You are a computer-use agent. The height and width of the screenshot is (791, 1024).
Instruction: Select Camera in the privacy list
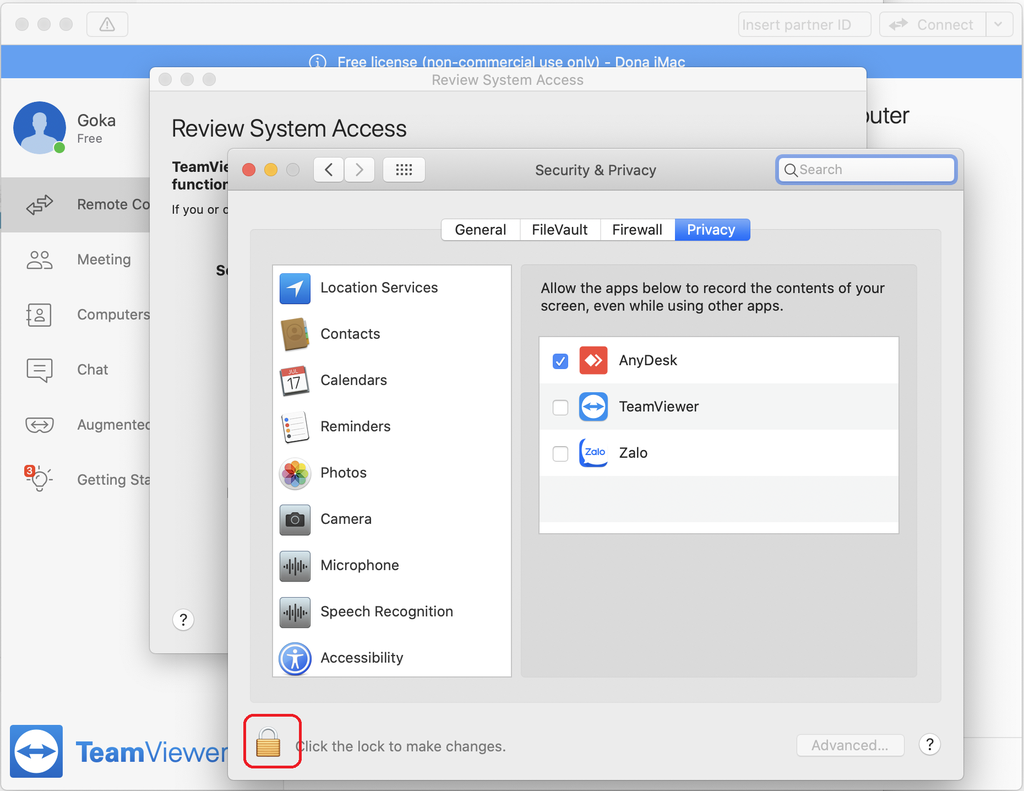pos(392,520)
